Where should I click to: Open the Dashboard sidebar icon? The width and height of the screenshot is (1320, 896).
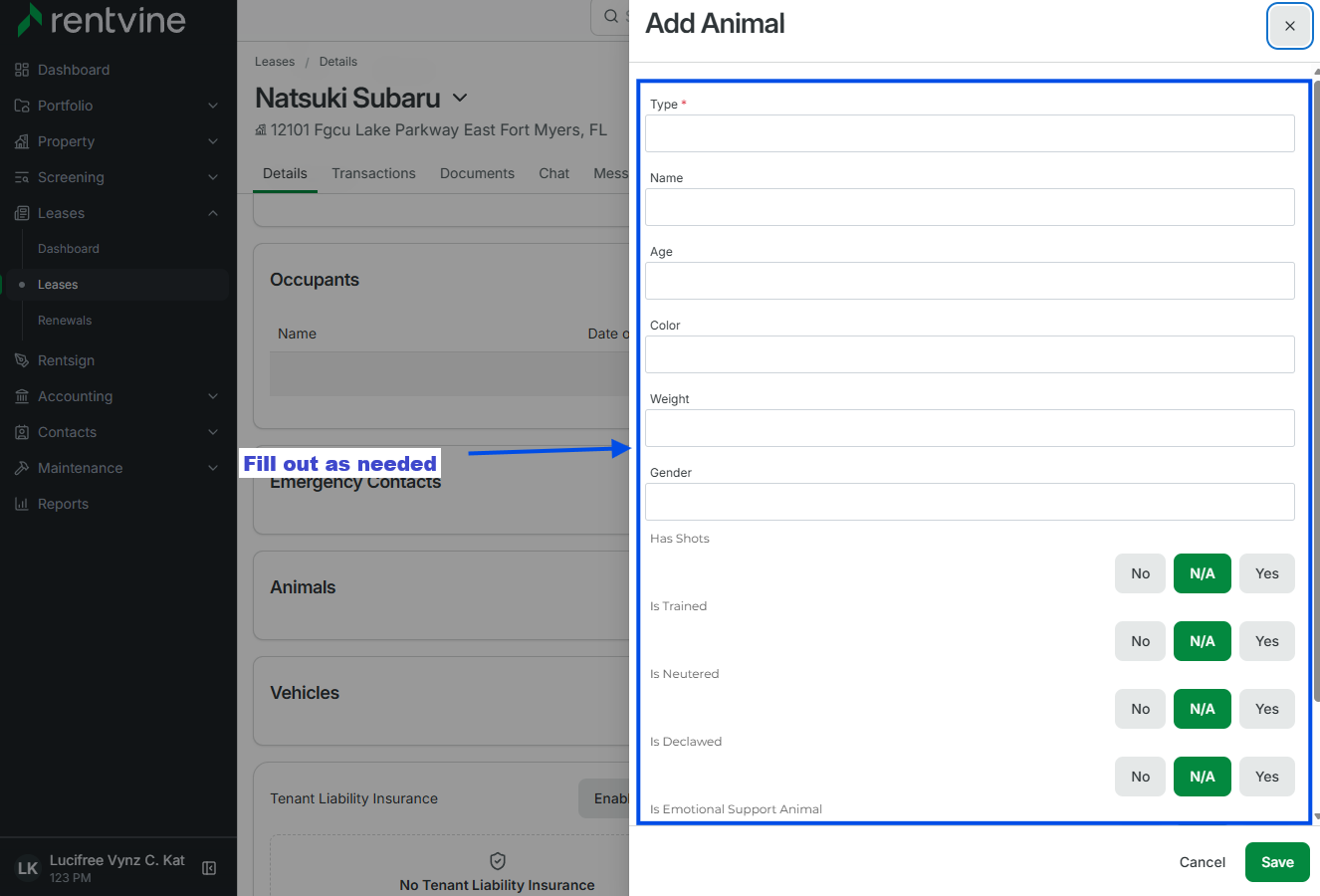[22, 70]
